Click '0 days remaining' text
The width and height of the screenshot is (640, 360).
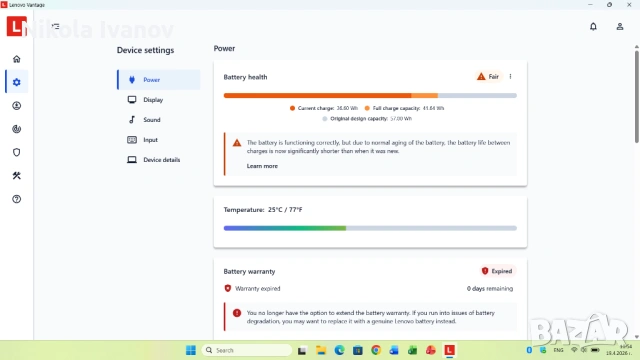[490, 288]
